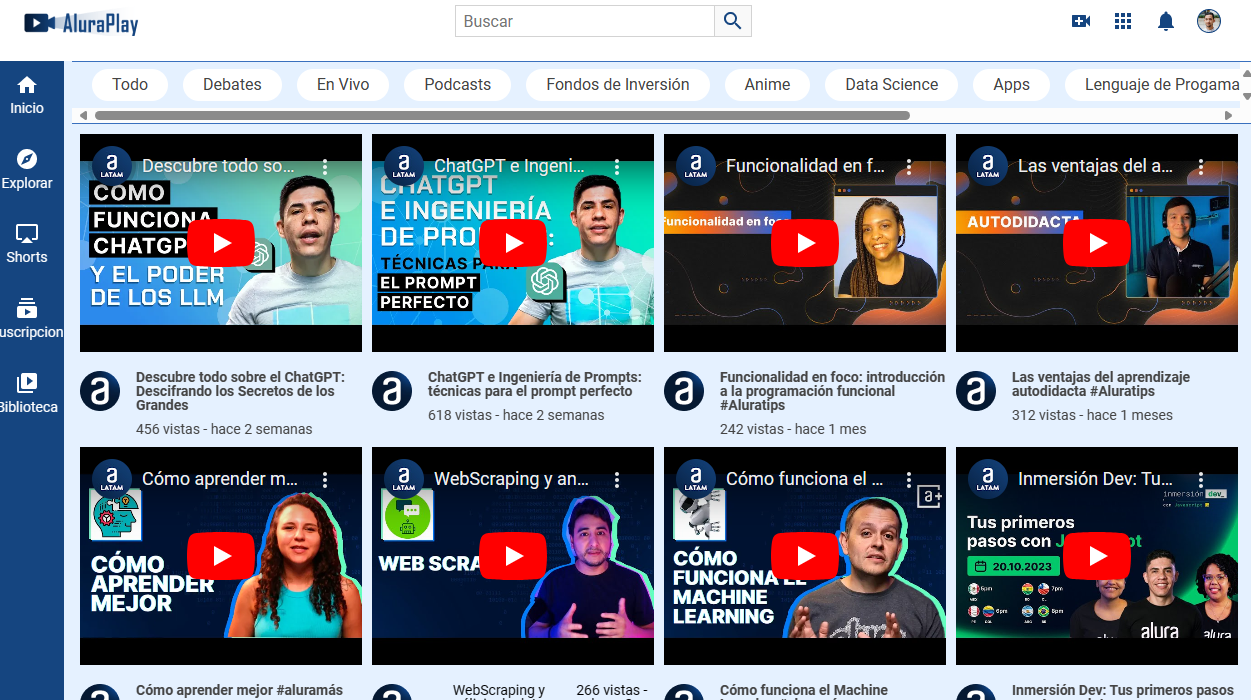1251x700 pixels.
Task: Open the user profile avatar
Action: [1209, 21]
